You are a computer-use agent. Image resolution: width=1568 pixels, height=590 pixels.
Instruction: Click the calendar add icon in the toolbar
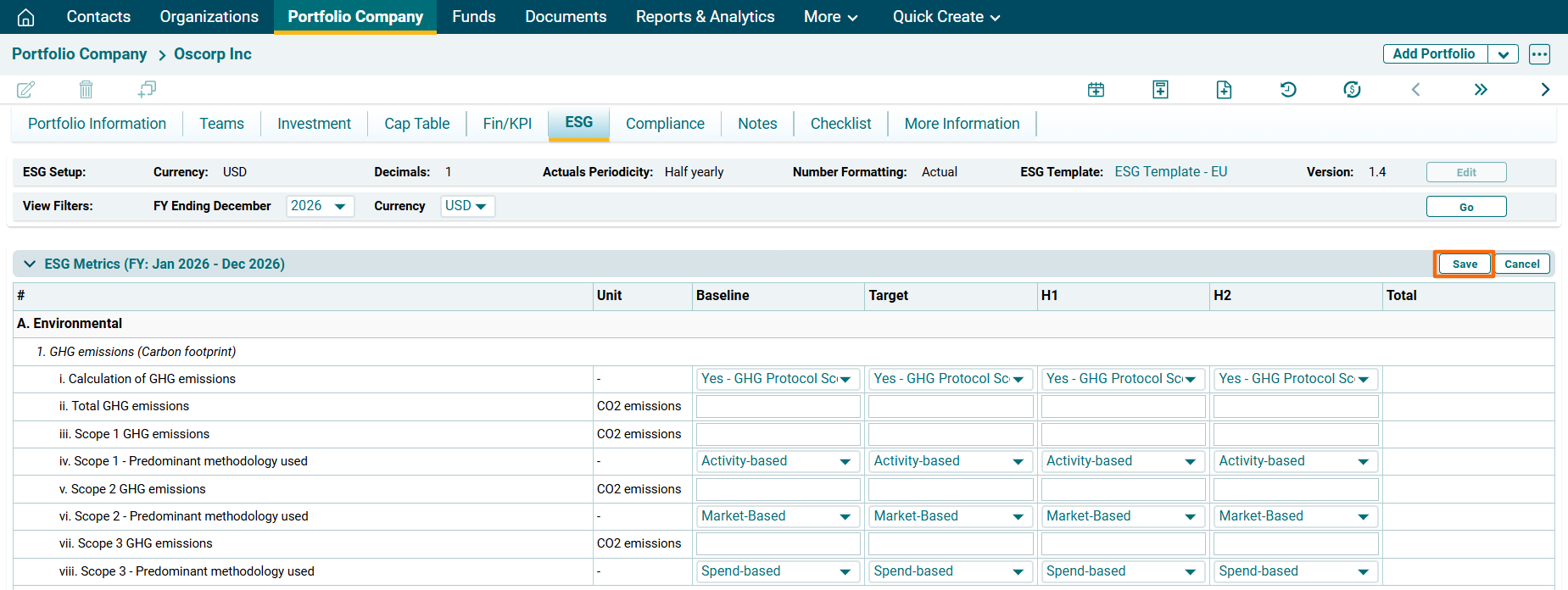1096,90
